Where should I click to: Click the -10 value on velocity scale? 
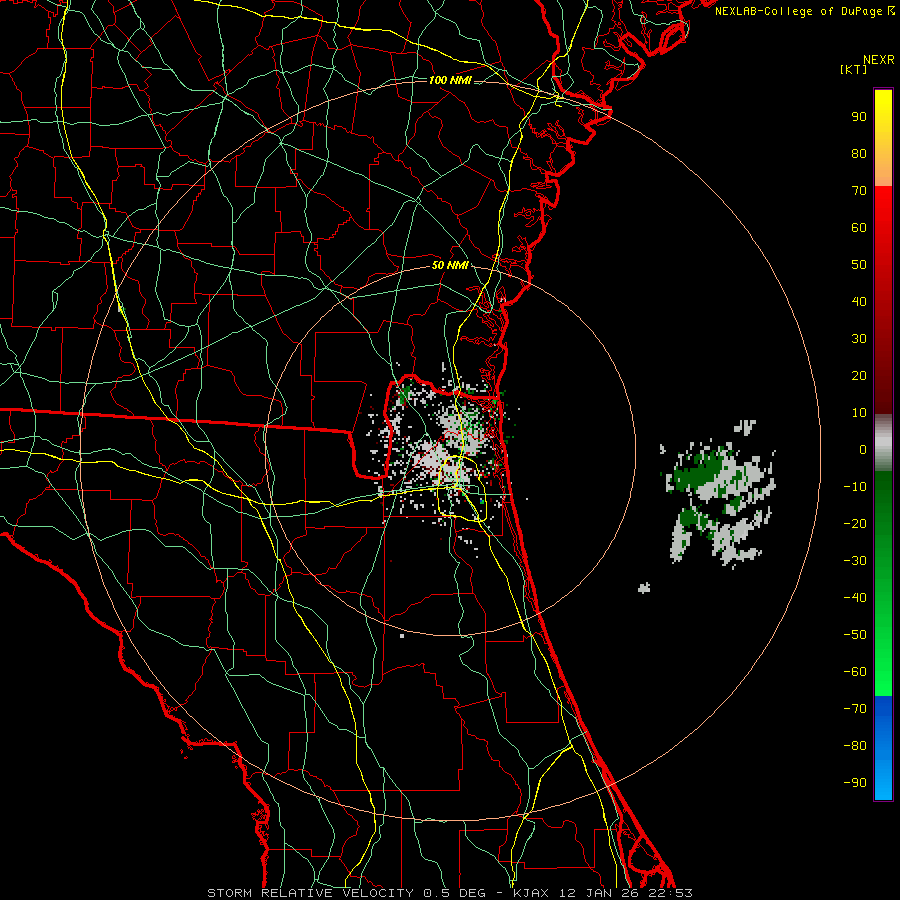click(855, 487)
